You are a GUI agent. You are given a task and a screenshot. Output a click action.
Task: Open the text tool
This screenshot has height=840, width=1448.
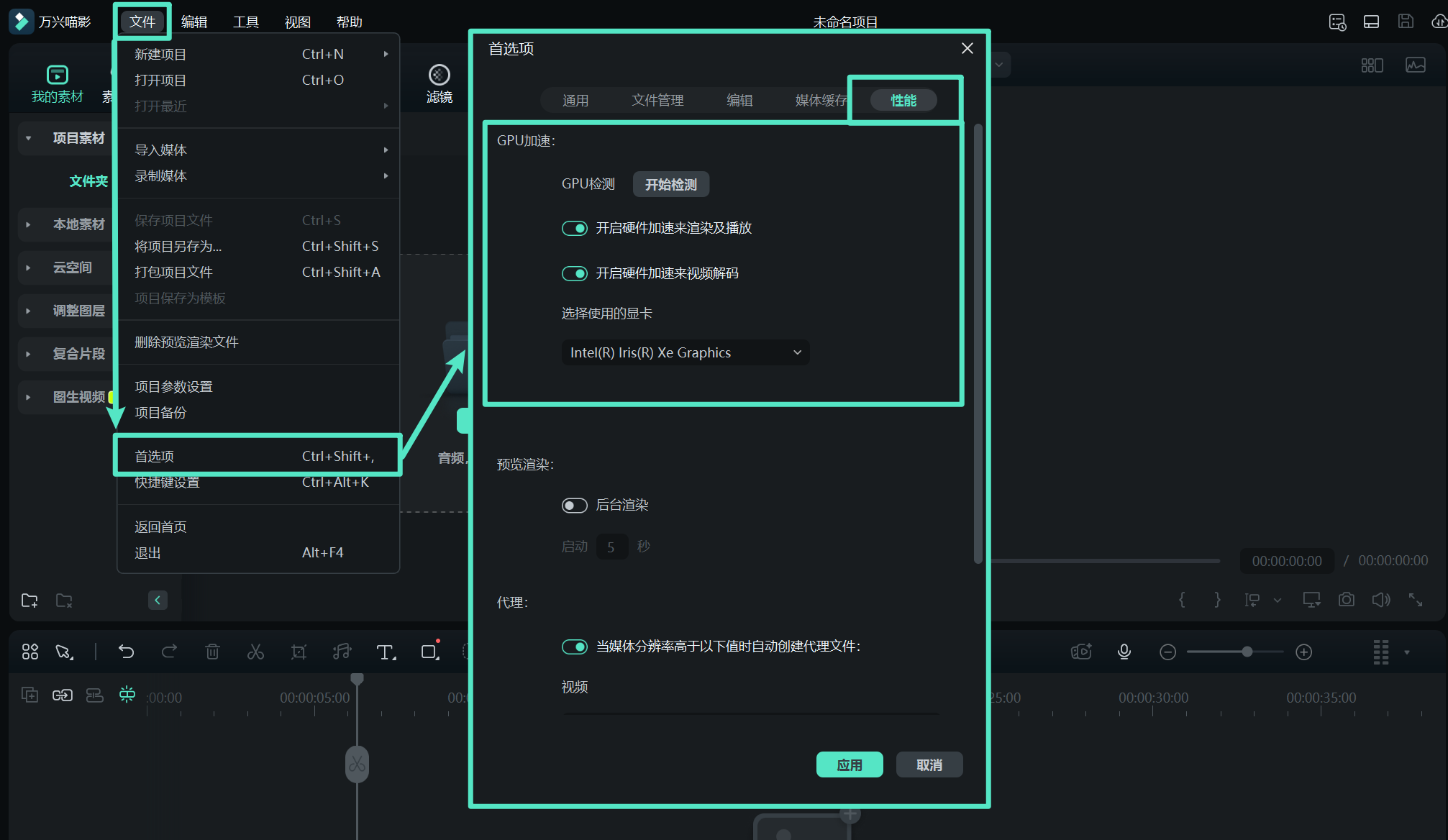tap(386, 652)
